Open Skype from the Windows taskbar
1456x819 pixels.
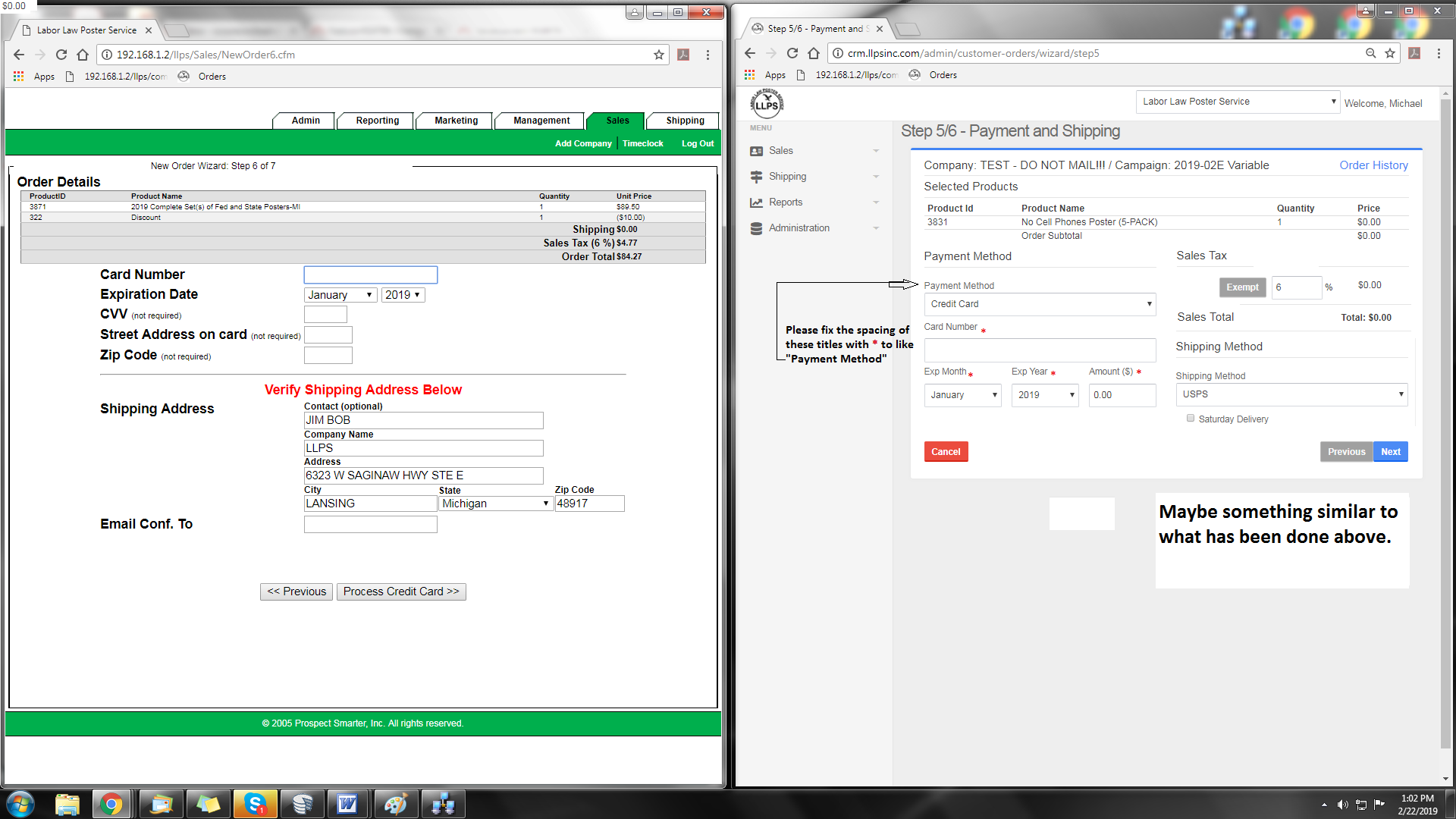click(255, 804)
